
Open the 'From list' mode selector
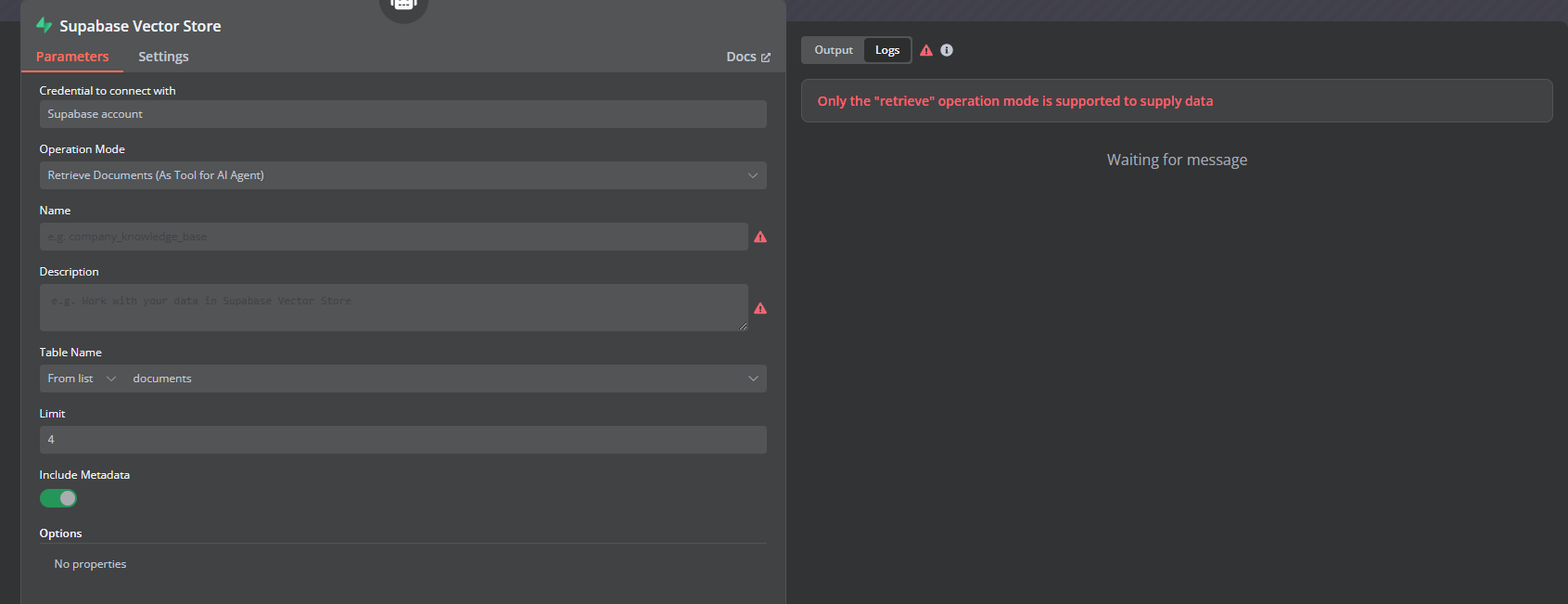[82, 379]
